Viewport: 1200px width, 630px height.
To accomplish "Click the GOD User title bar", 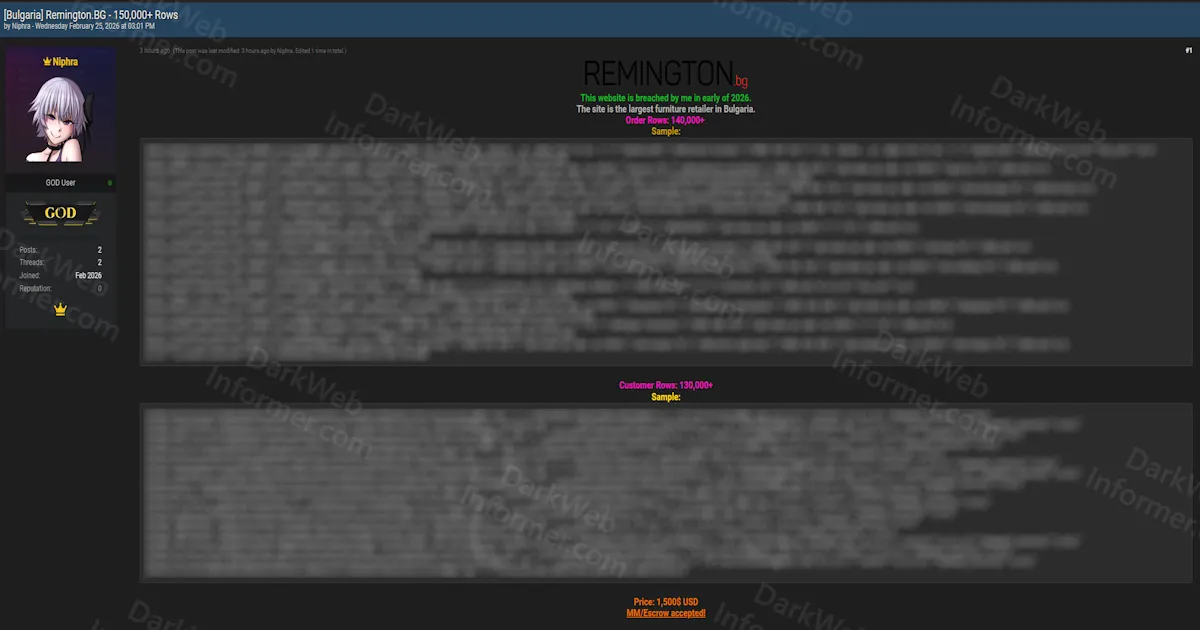I will tap(61, 182).
